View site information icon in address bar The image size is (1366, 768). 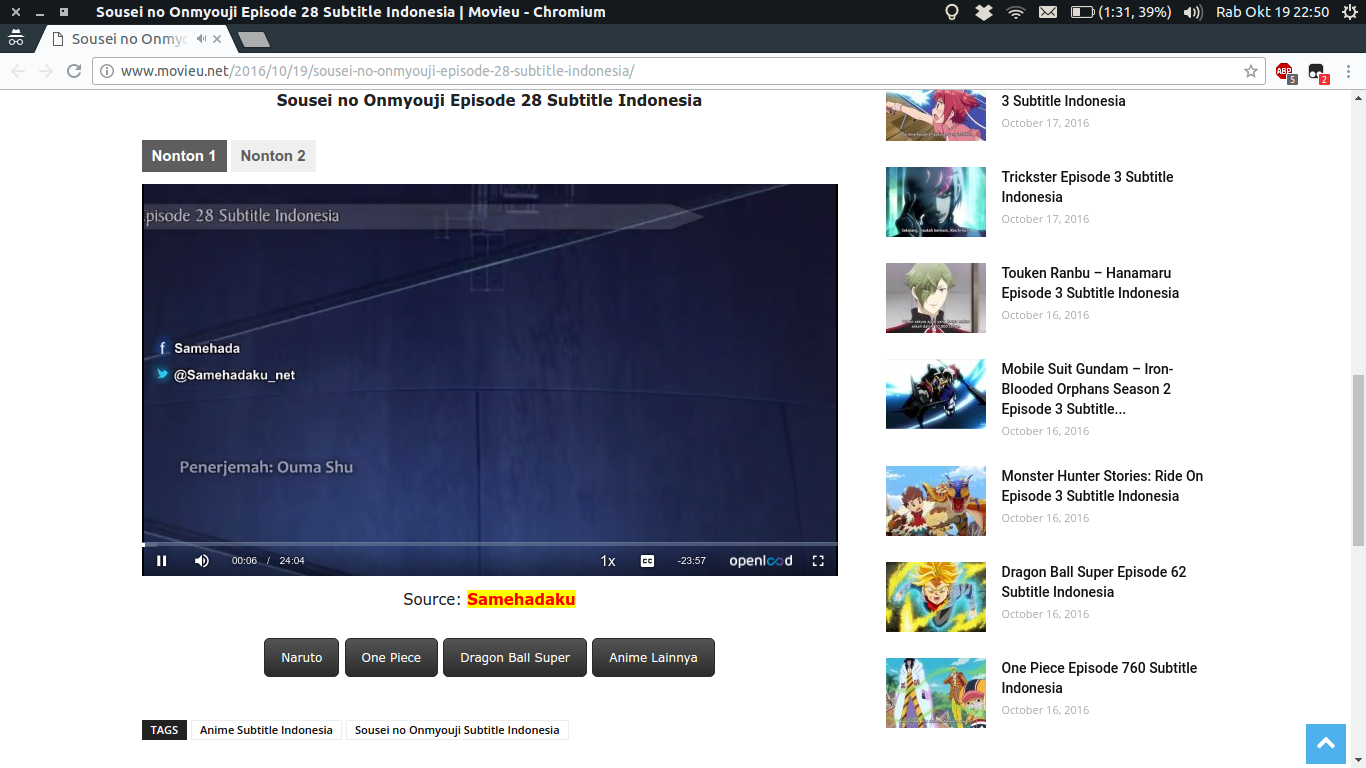107,71
